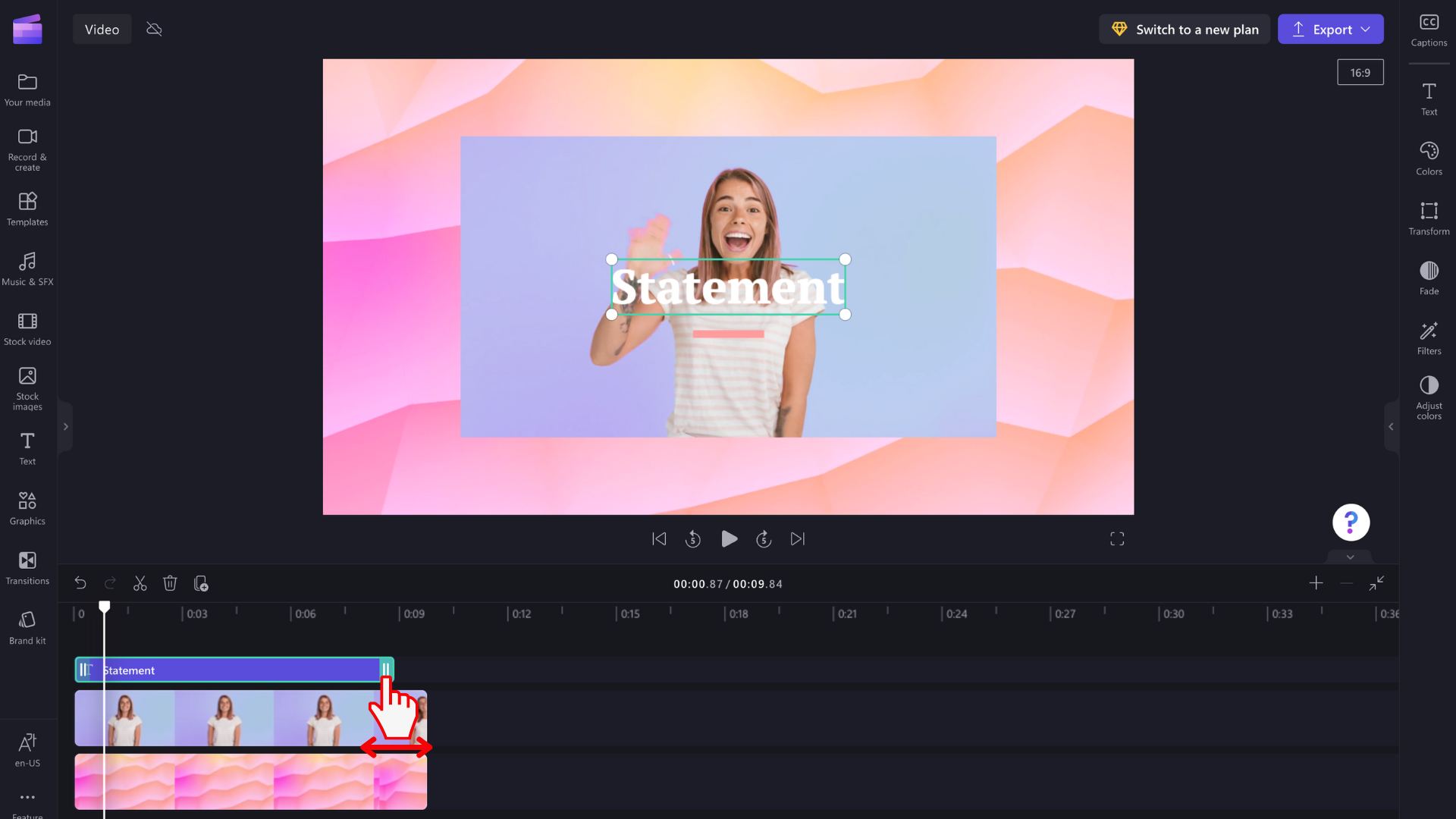Select the Video tab at top
This screenshot has width=1456, height=819.
pos(102,29)
